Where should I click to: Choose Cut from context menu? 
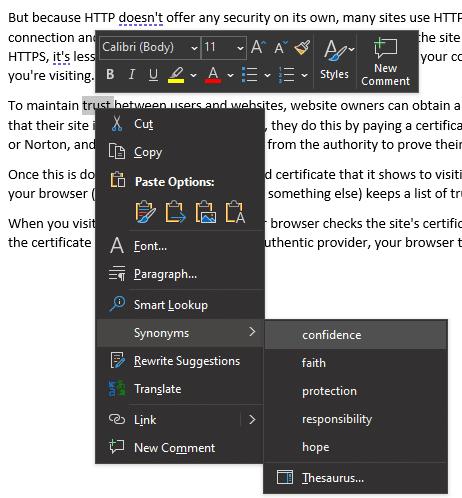180,124
